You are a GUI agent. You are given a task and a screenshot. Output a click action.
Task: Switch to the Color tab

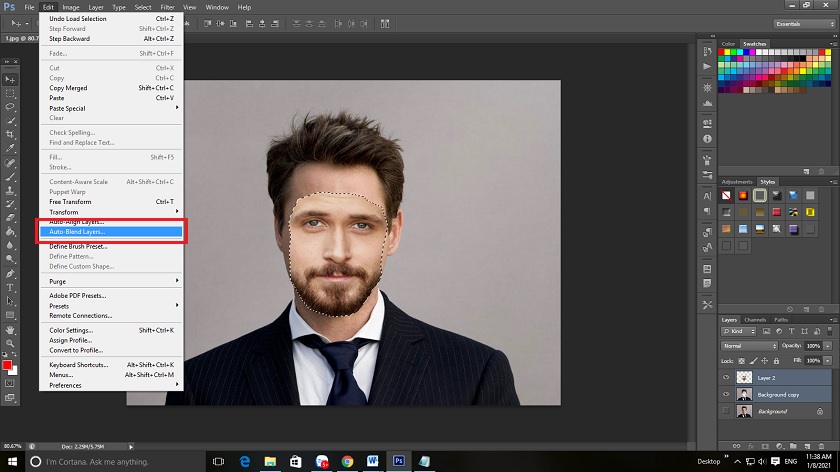pos(728,44)
